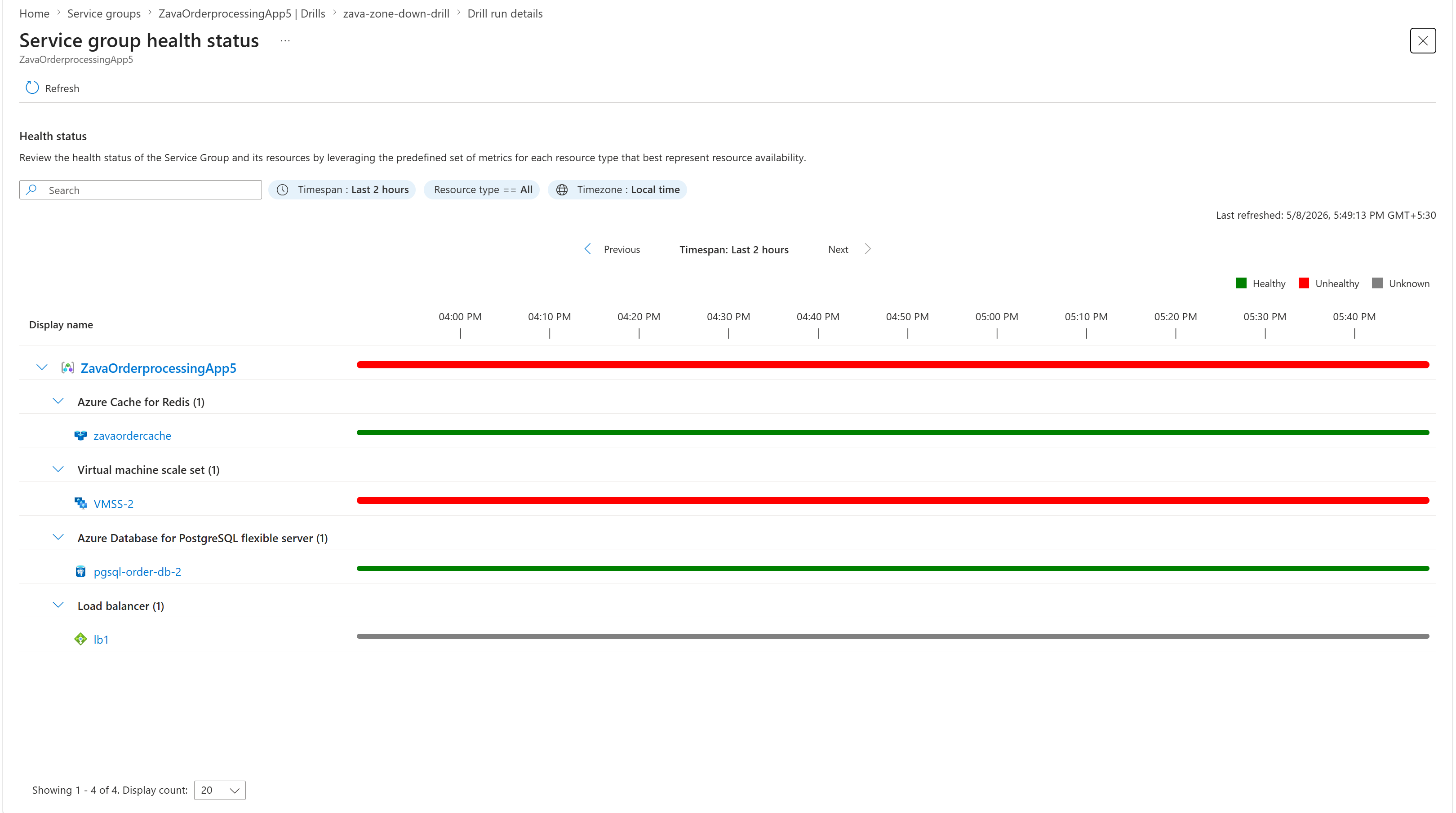Click the gray lb1 health bar
The width and height of the screenshot is (1456, 813).
tap(893, 636)
